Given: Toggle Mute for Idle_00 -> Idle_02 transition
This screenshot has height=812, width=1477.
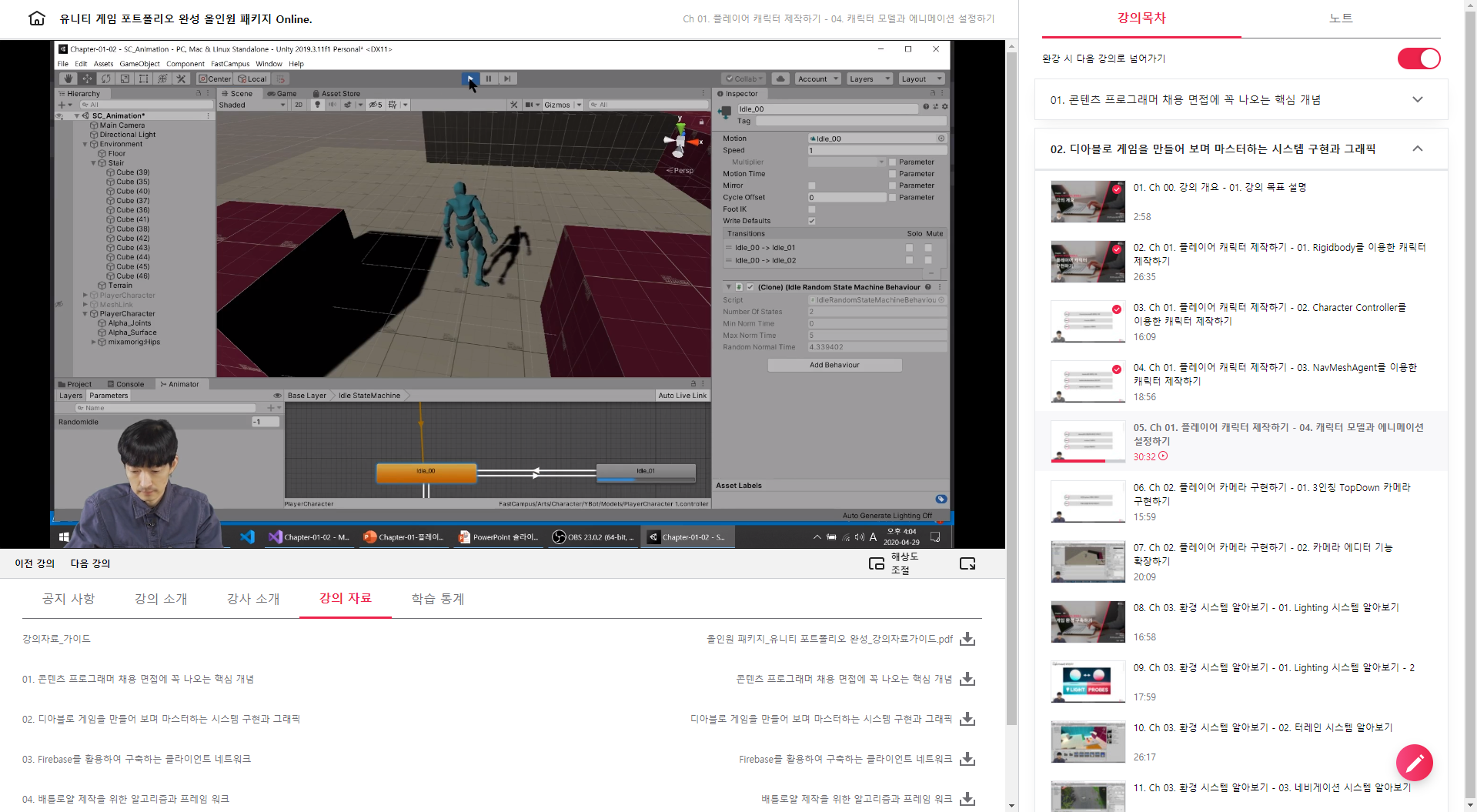Looking at the screenshot, I should click(x=928, y=260).
